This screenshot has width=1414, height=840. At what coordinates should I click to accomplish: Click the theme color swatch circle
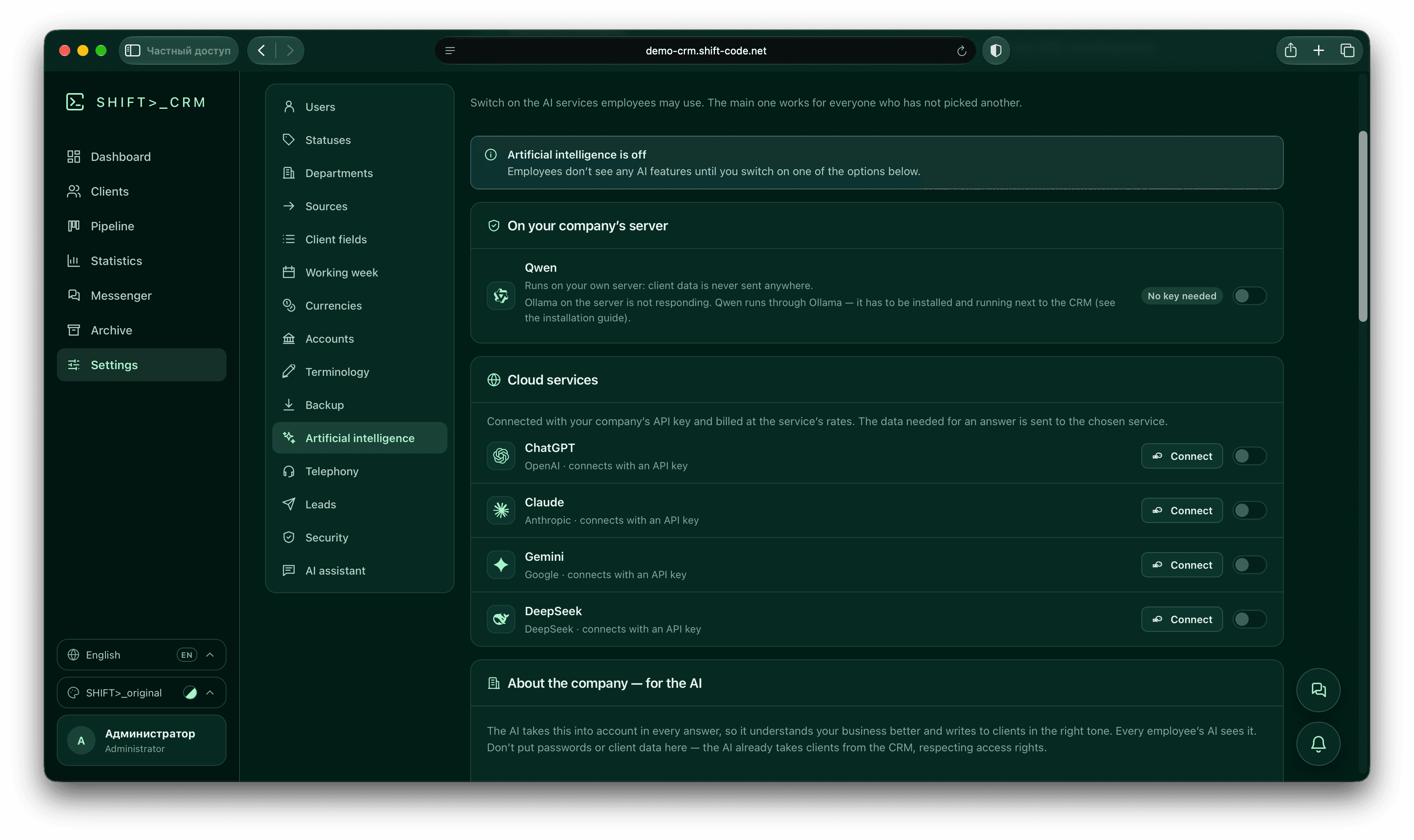pos(190,692)
